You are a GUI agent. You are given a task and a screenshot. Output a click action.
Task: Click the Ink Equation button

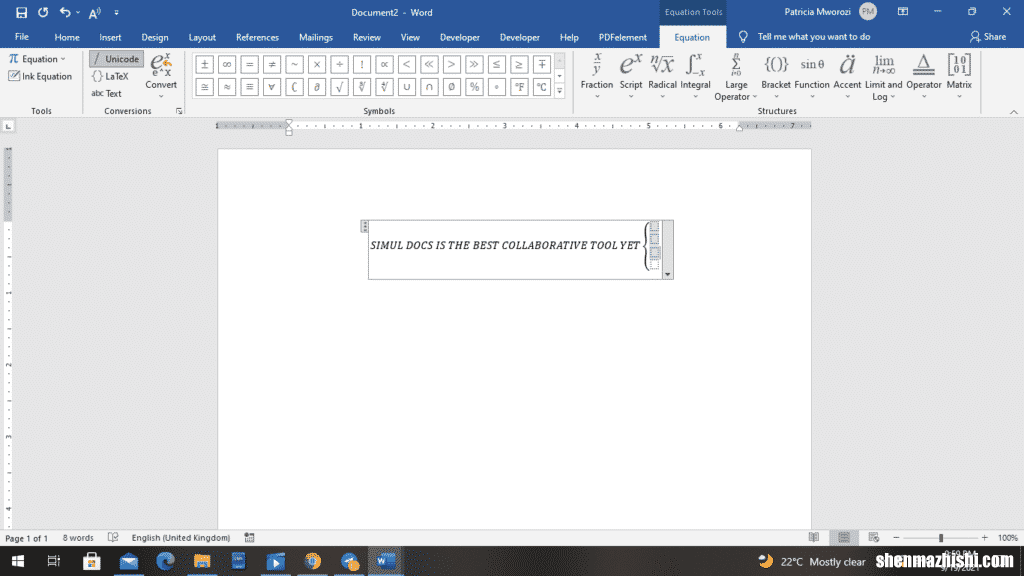pos(40,76)
